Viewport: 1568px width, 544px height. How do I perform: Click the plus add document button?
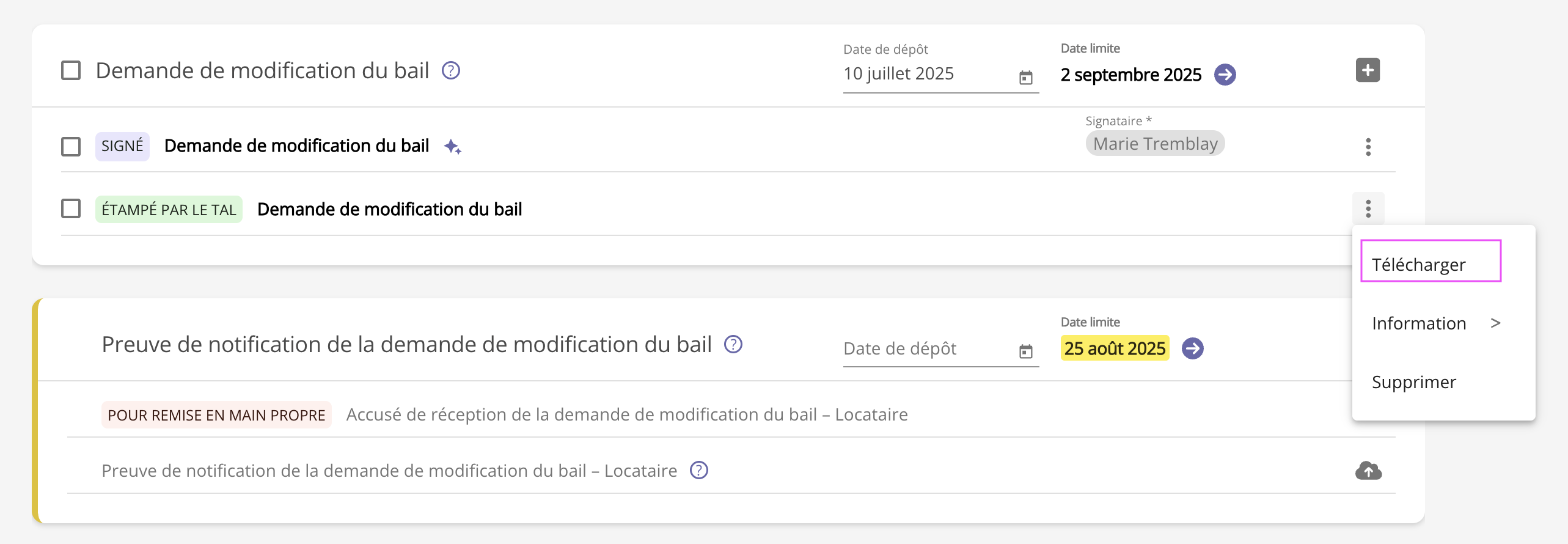click(x=1368, y=70)
